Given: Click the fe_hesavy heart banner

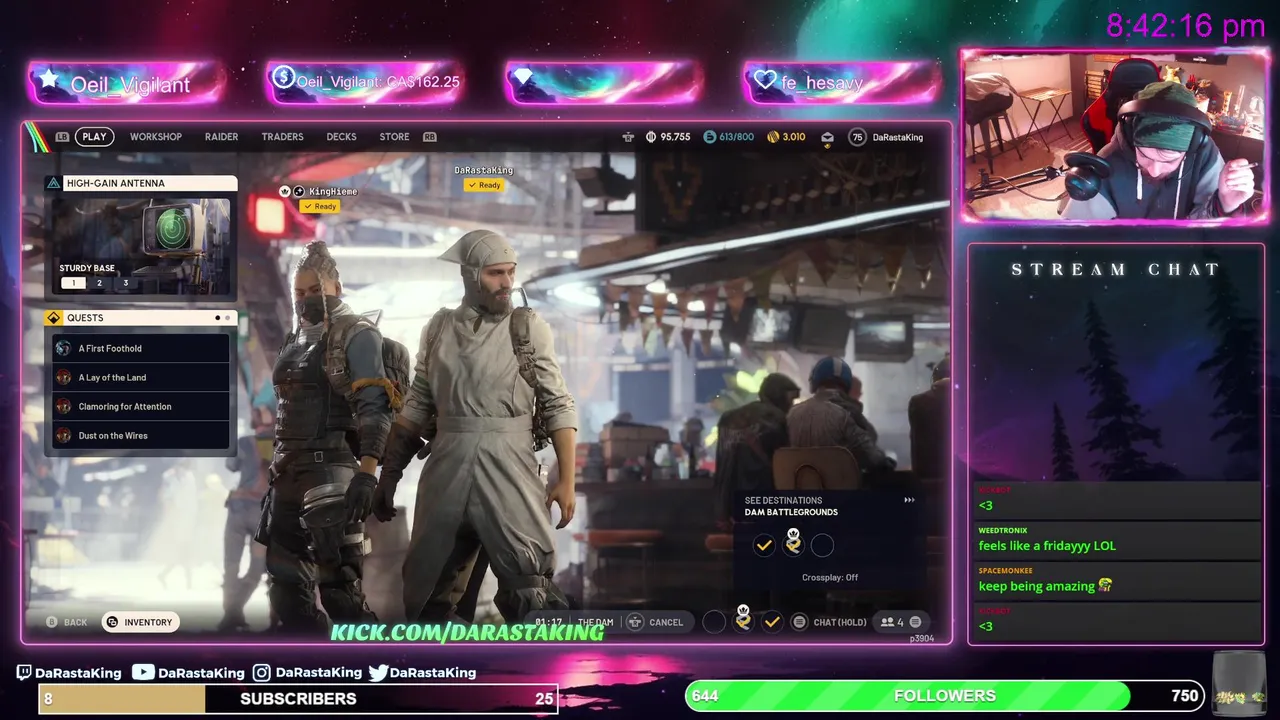Looking at the screenshot, I should (x=841, y=83).
